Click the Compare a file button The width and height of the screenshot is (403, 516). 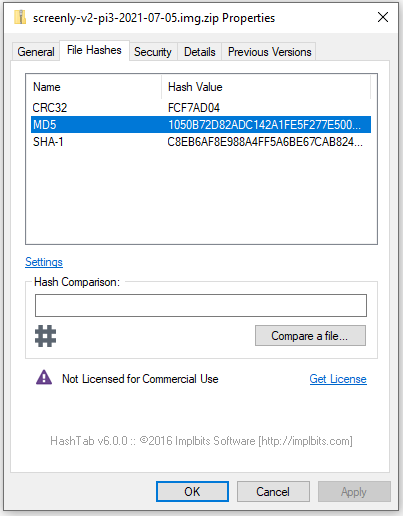(x=310, y=336)
